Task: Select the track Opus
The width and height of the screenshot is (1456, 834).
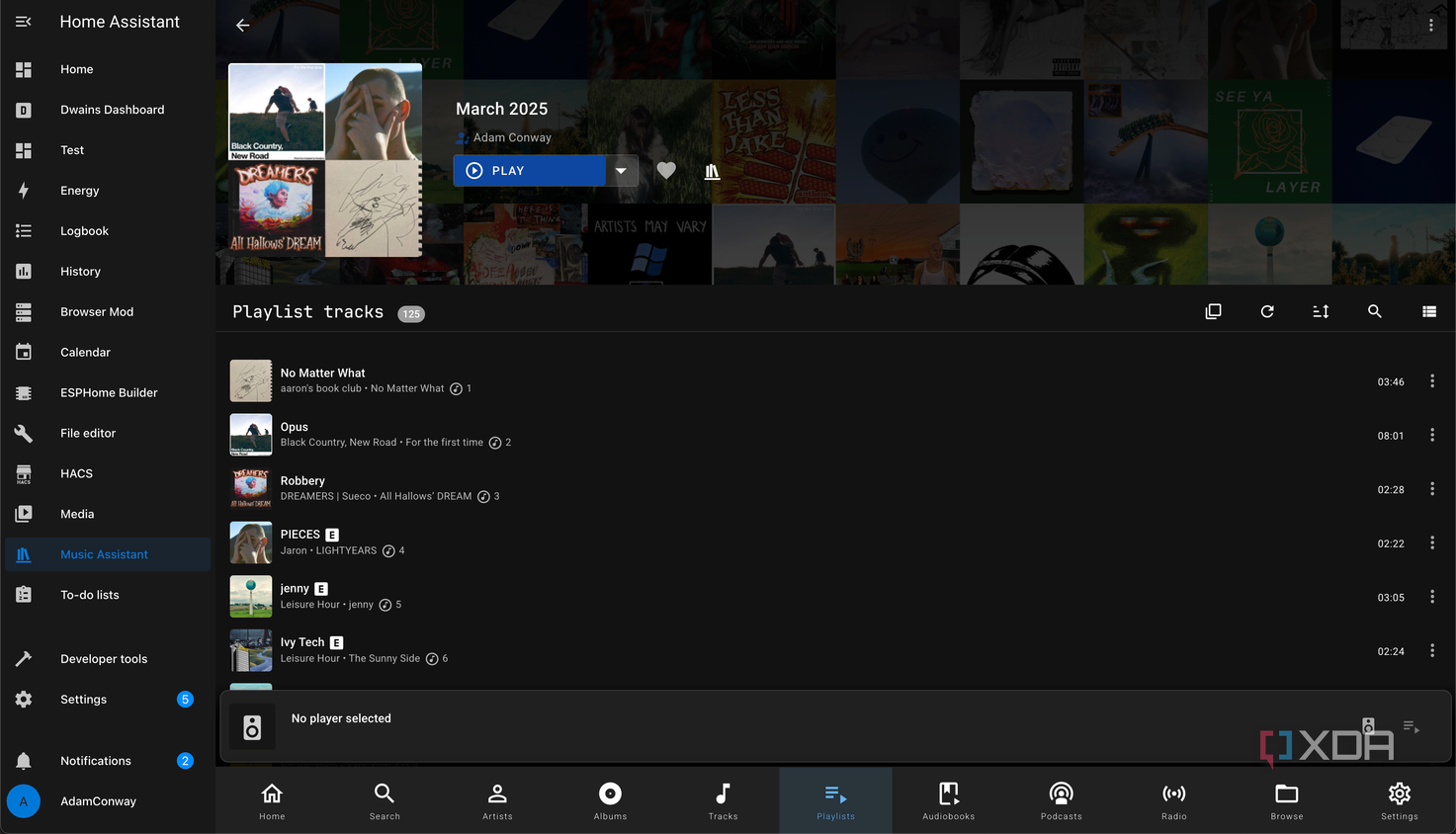Action: [835, 435]
